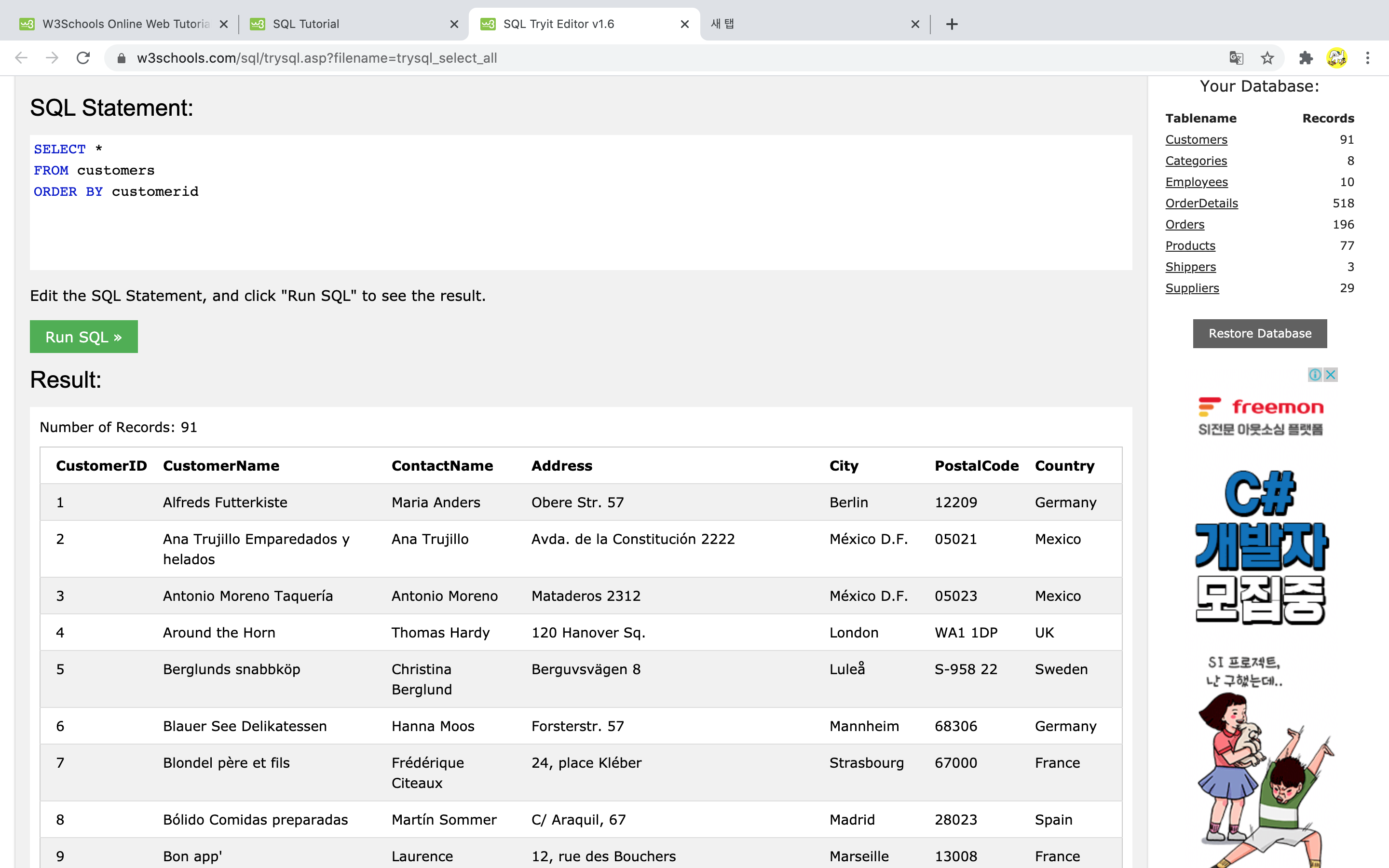The image size is (1389, 868).
Task: Click the forward navigation arrow
Action: (52, 58)
